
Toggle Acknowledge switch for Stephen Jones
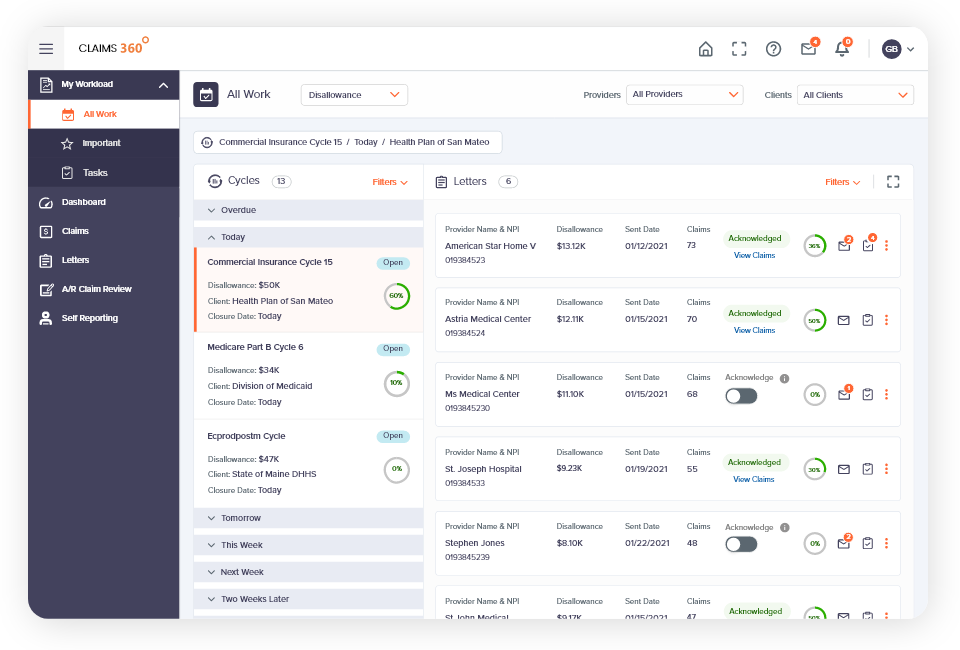tap(741, 544)
